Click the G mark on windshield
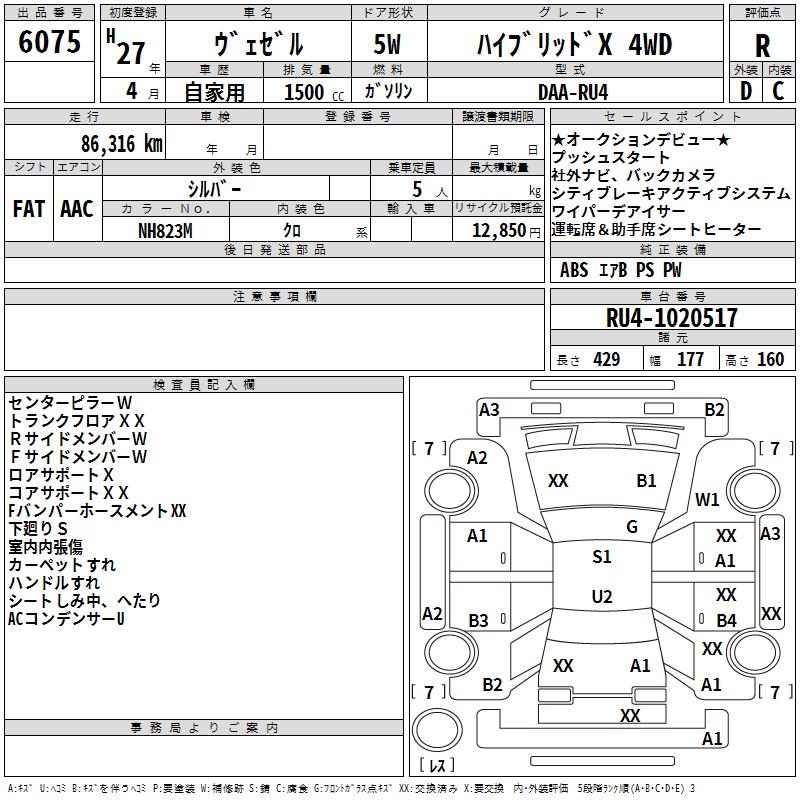Screen dimensions: 800x800 tap(632, 526)
